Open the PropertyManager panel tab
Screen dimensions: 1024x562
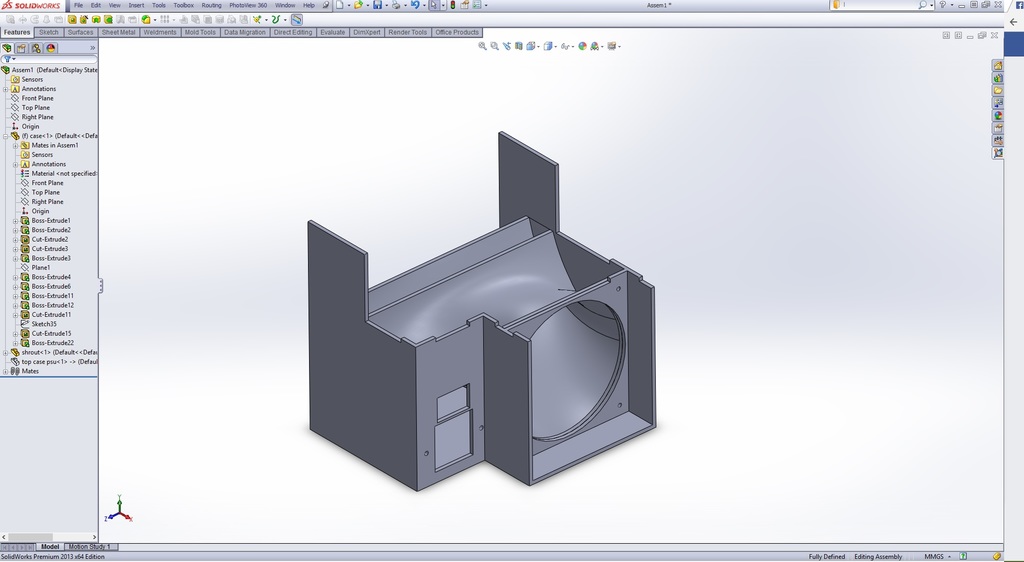tap(22, 48)
